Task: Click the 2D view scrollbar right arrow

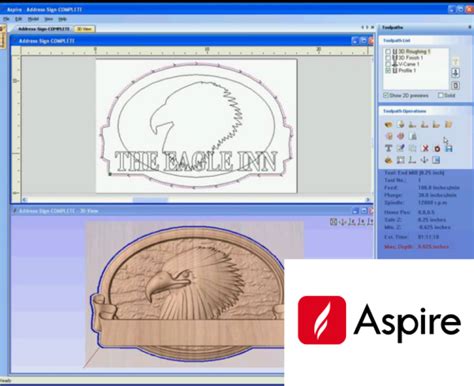Action: [x=368, y=200]
